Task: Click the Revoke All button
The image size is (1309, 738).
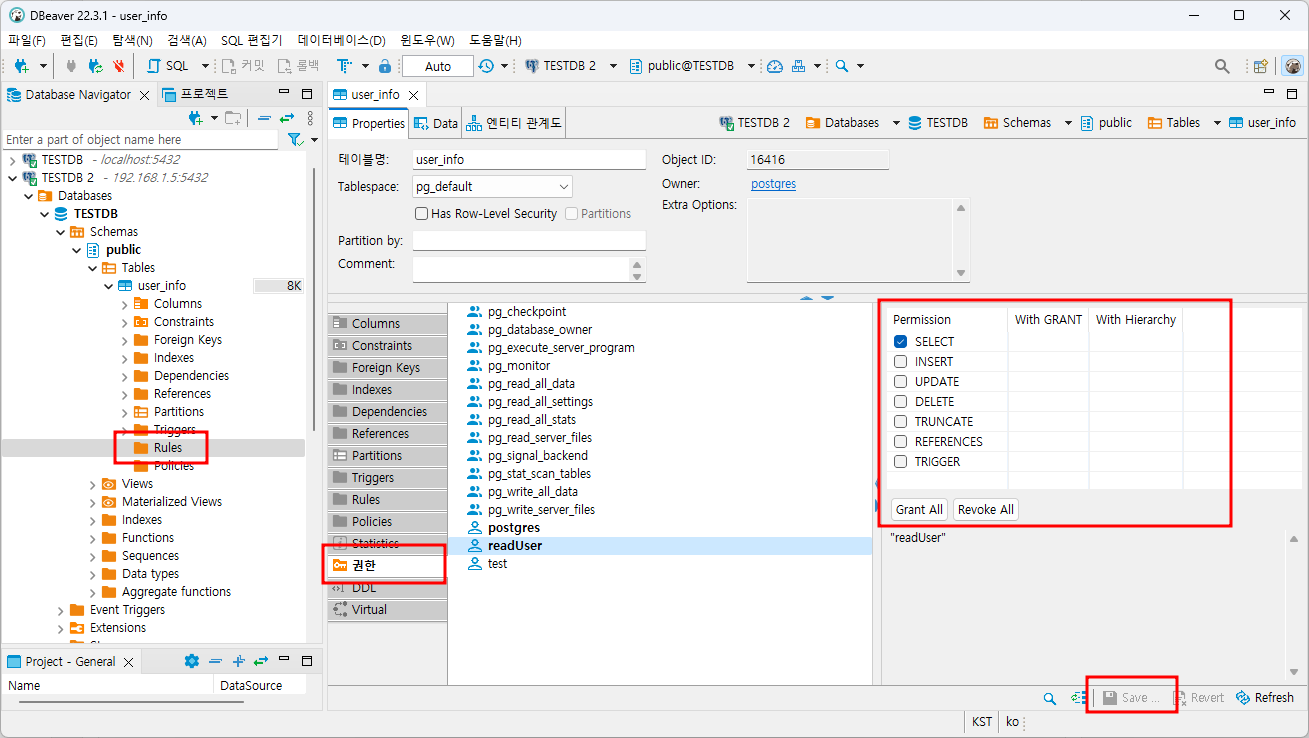Action: pos(986,509)
